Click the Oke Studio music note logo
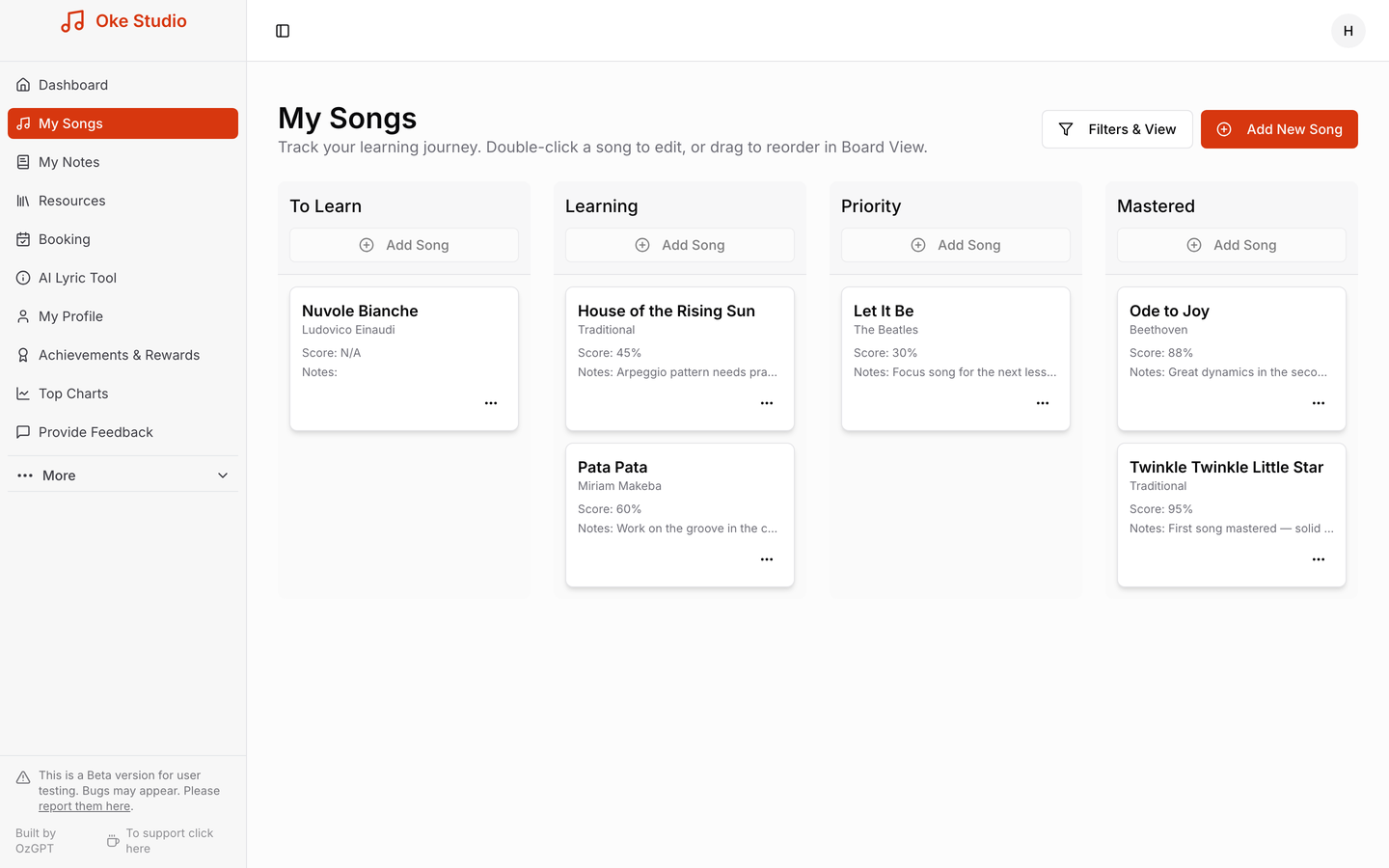Viewport: 1389px width, 868px height. tap(72, 21)
